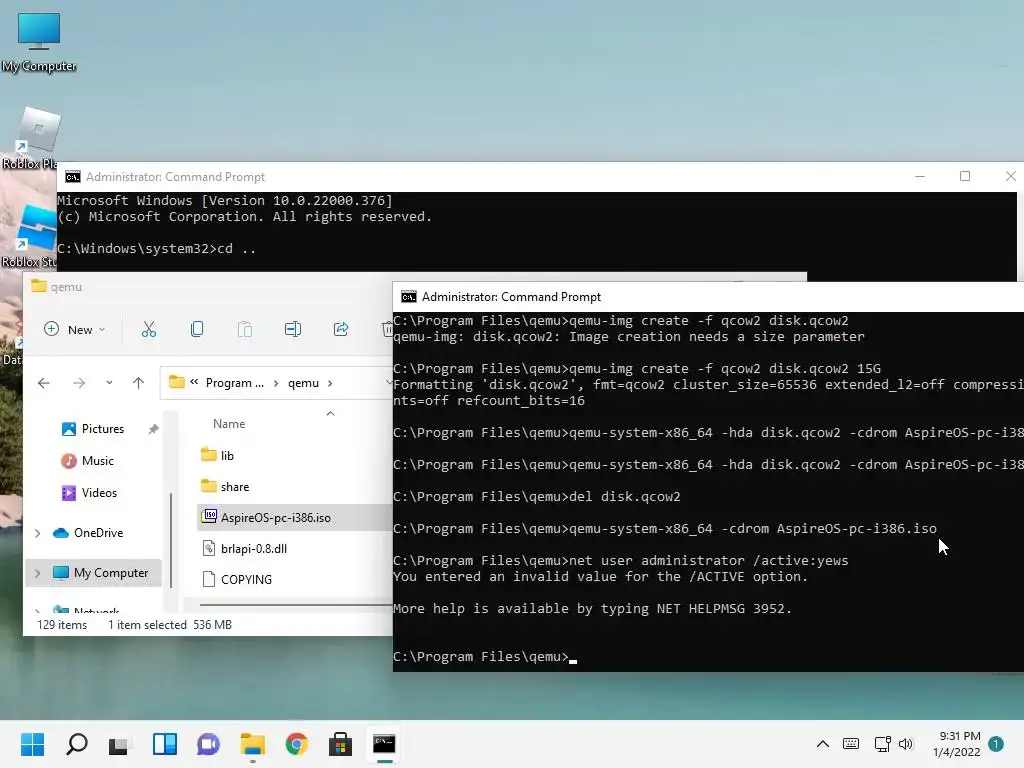Open network settings from the tray icon
1024x768 pixels.
click(882, 744)
